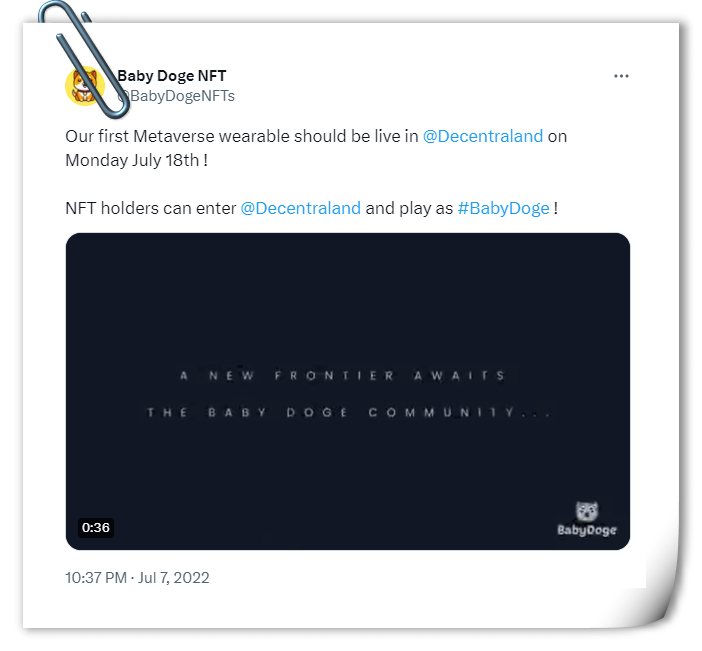Click the 0:36 video duration badge

coord(96,527)
